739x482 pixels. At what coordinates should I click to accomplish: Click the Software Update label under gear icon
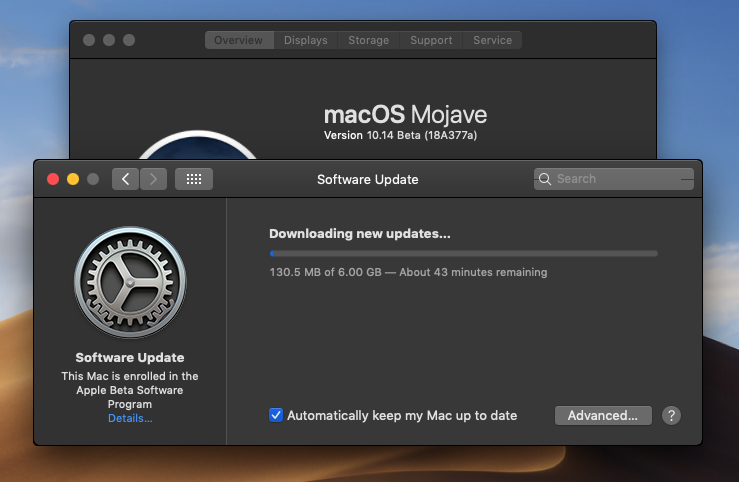(x=130, y=358)
